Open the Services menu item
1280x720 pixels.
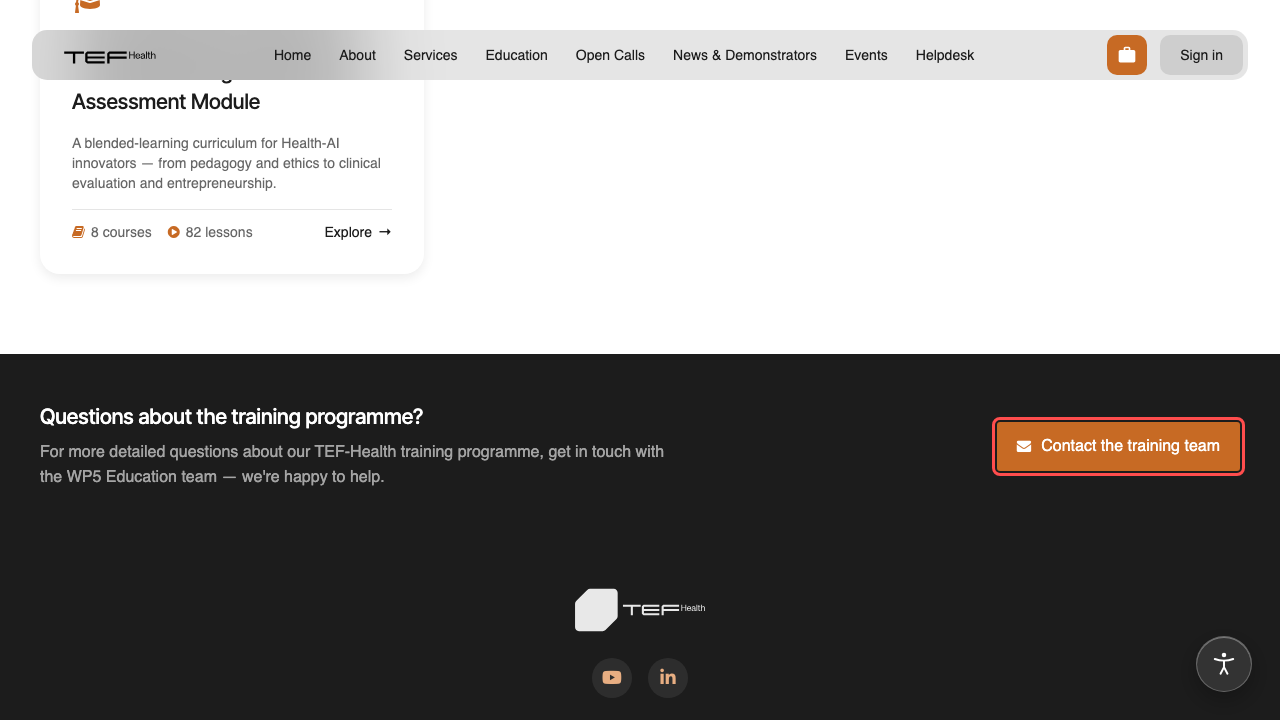coord(430,55)
